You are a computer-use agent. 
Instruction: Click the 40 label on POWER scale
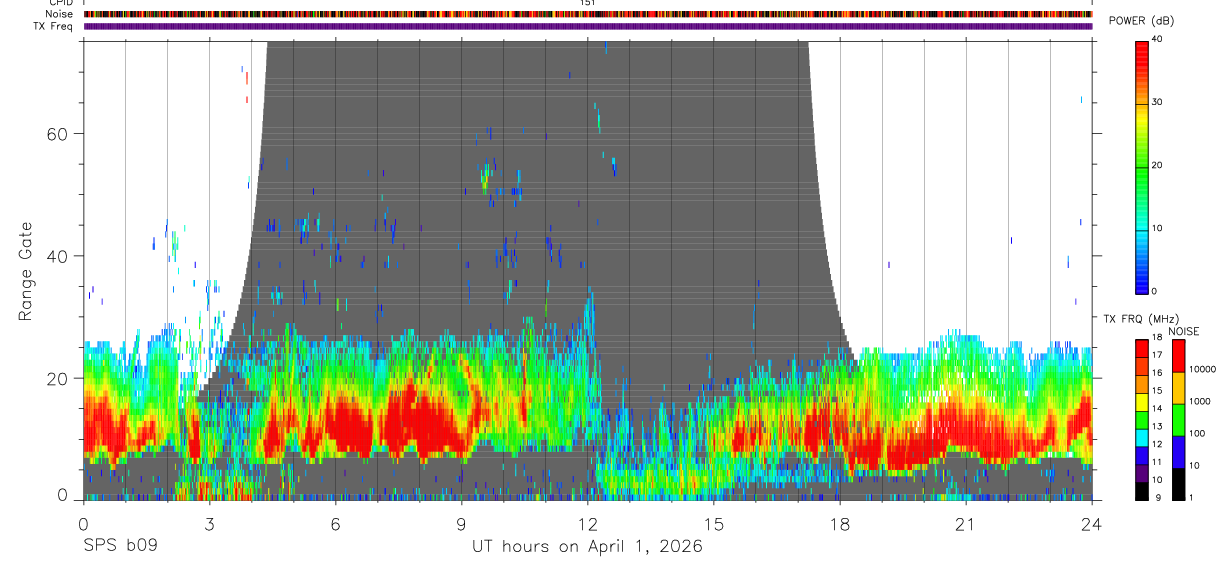click(1158, 39)
